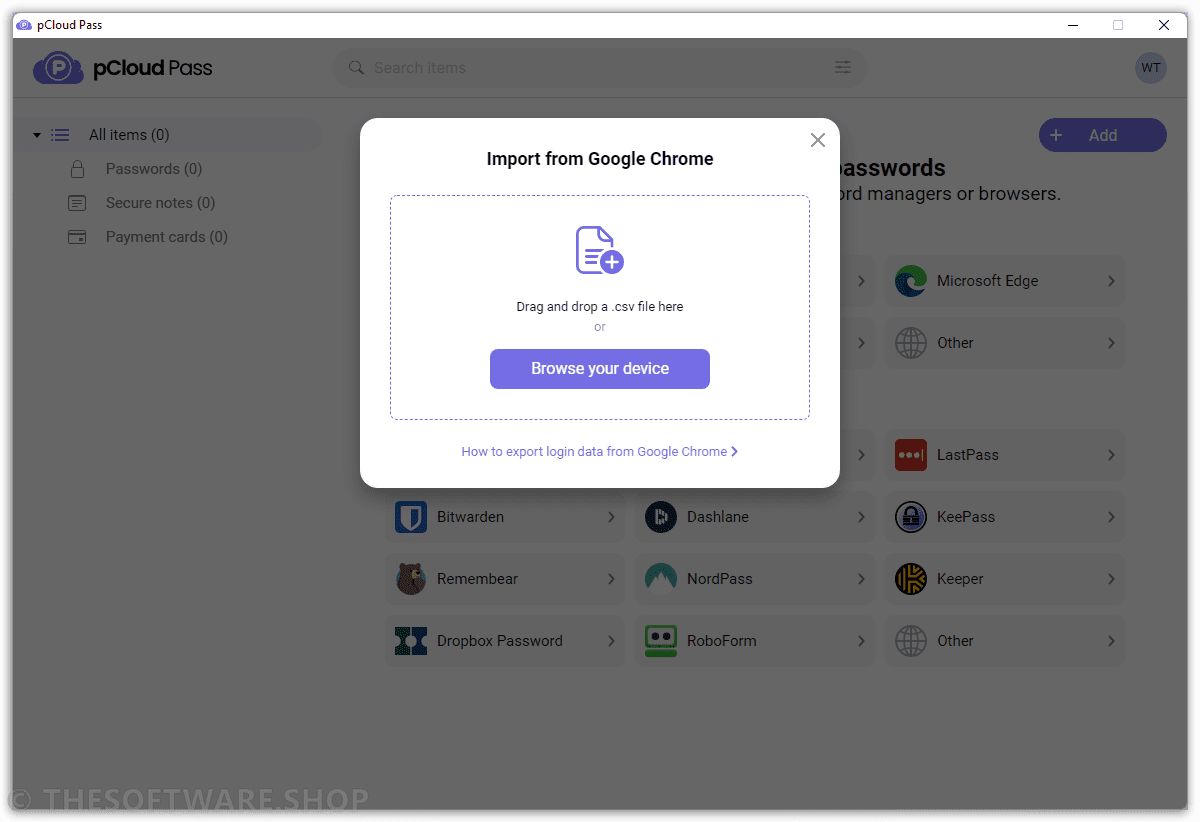Click the globe icon beside upper Other
Image resolution: width=1200 pixels, height=822 pixels.
(911, 343)
